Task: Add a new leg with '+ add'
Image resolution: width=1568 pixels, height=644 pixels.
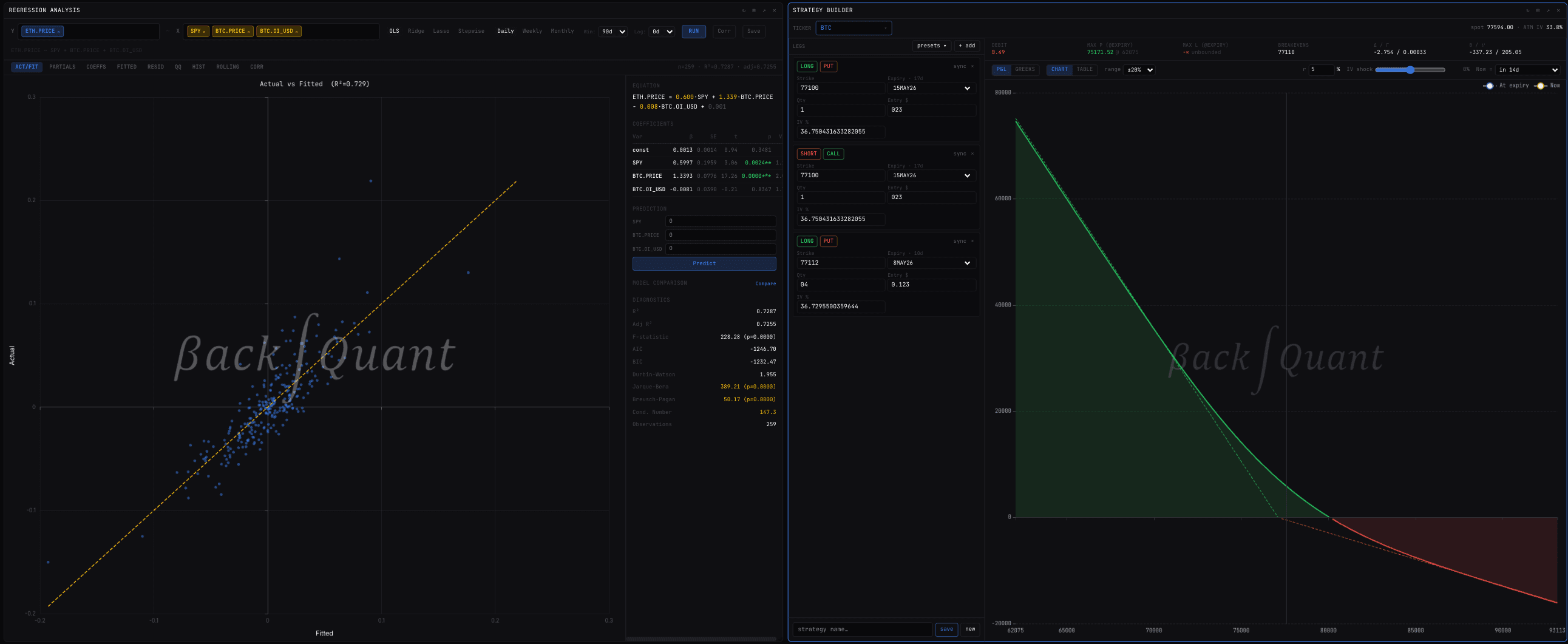Action: pos(966,46)
